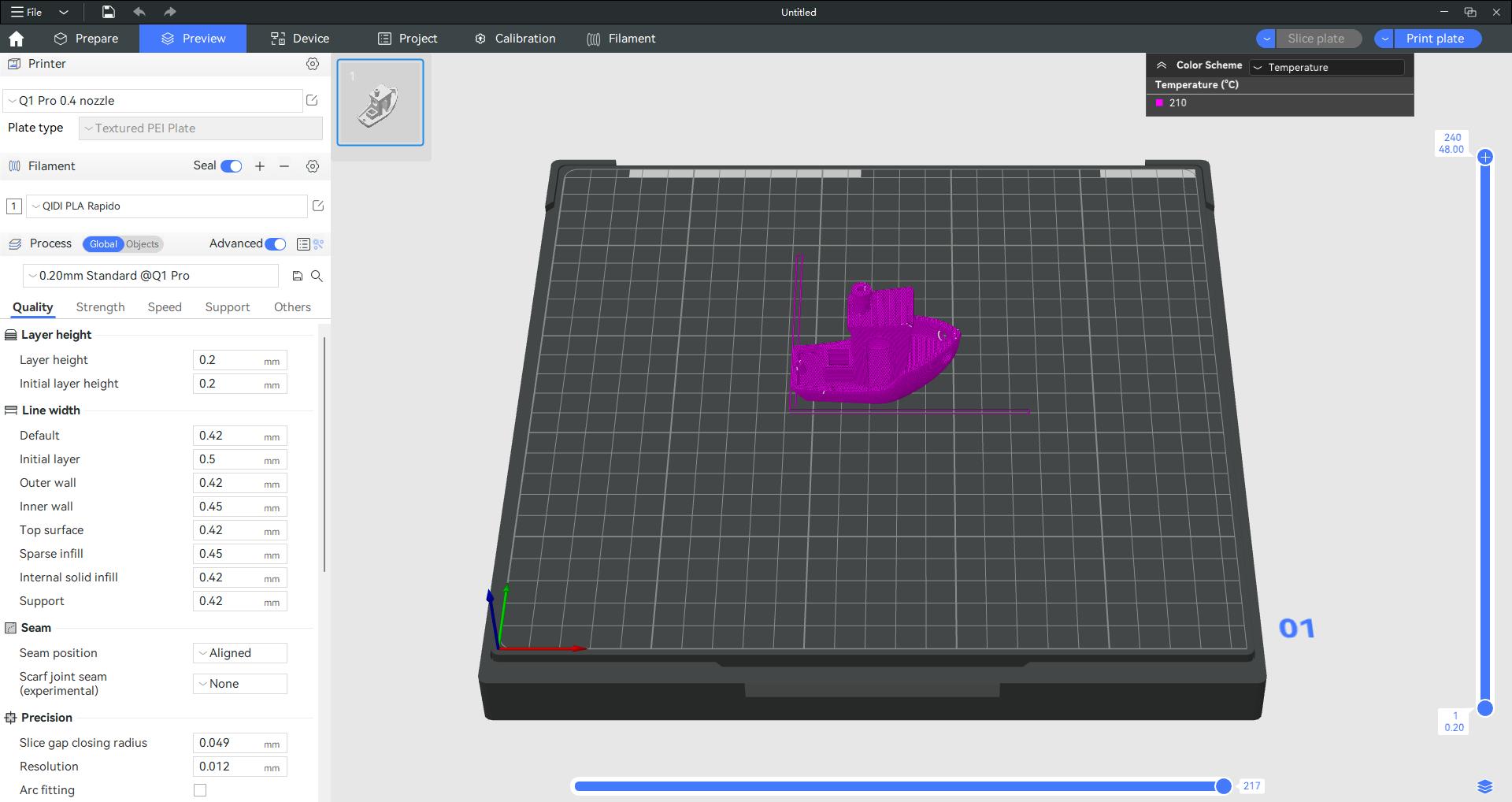Screen dimensions: 1512x802
Task: Switch to the Strength tab
Action: (x=100, y=307)
